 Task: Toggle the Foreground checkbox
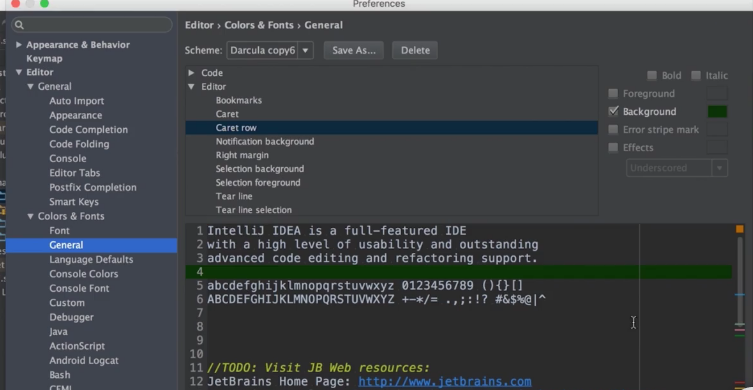tap(613, 94)
